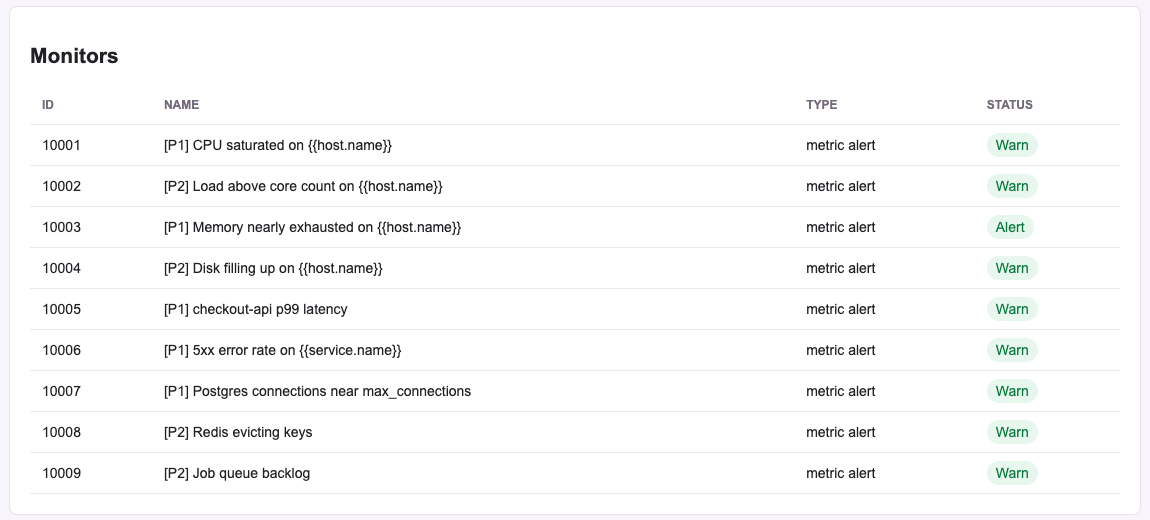Click 'metric alert' type in row 10009
This screenshot has width=1150, height=520.
[840, 474]
